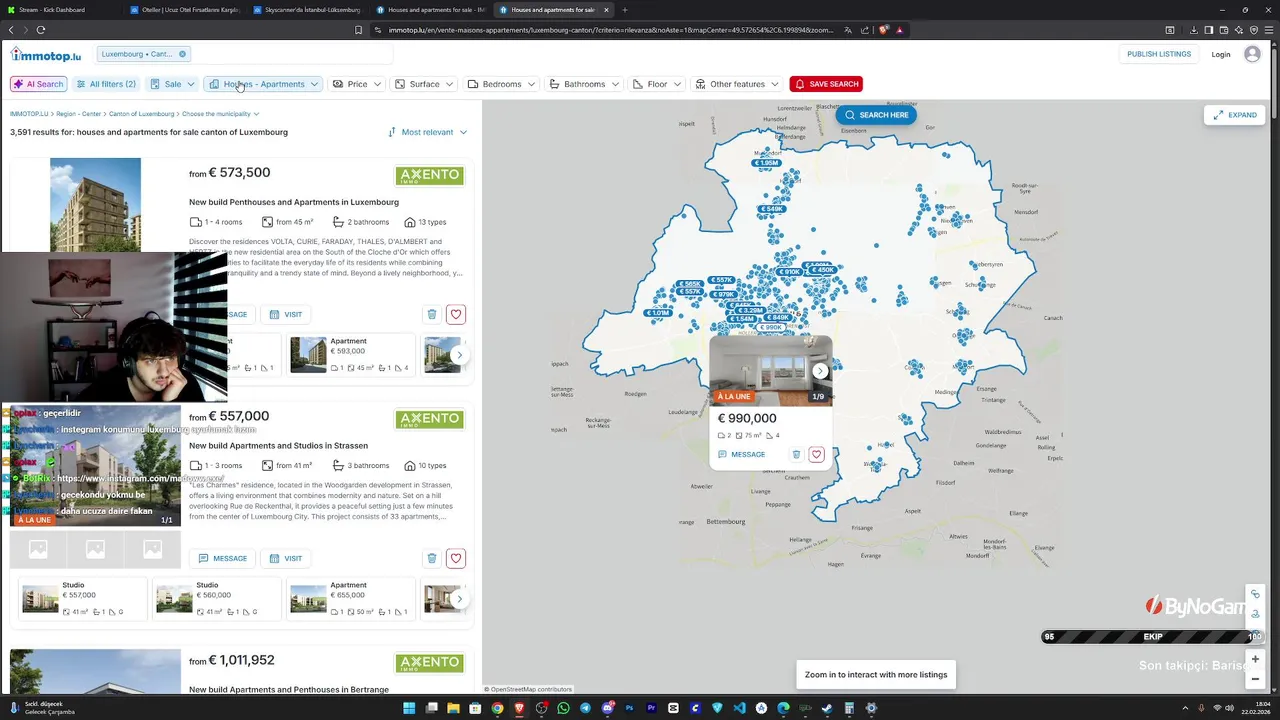Image resolution: width=1280 pixels, height=720 pixels.
Task: Click the €549K map price marker
Action: pyautogui.click(x=771, y=209)
